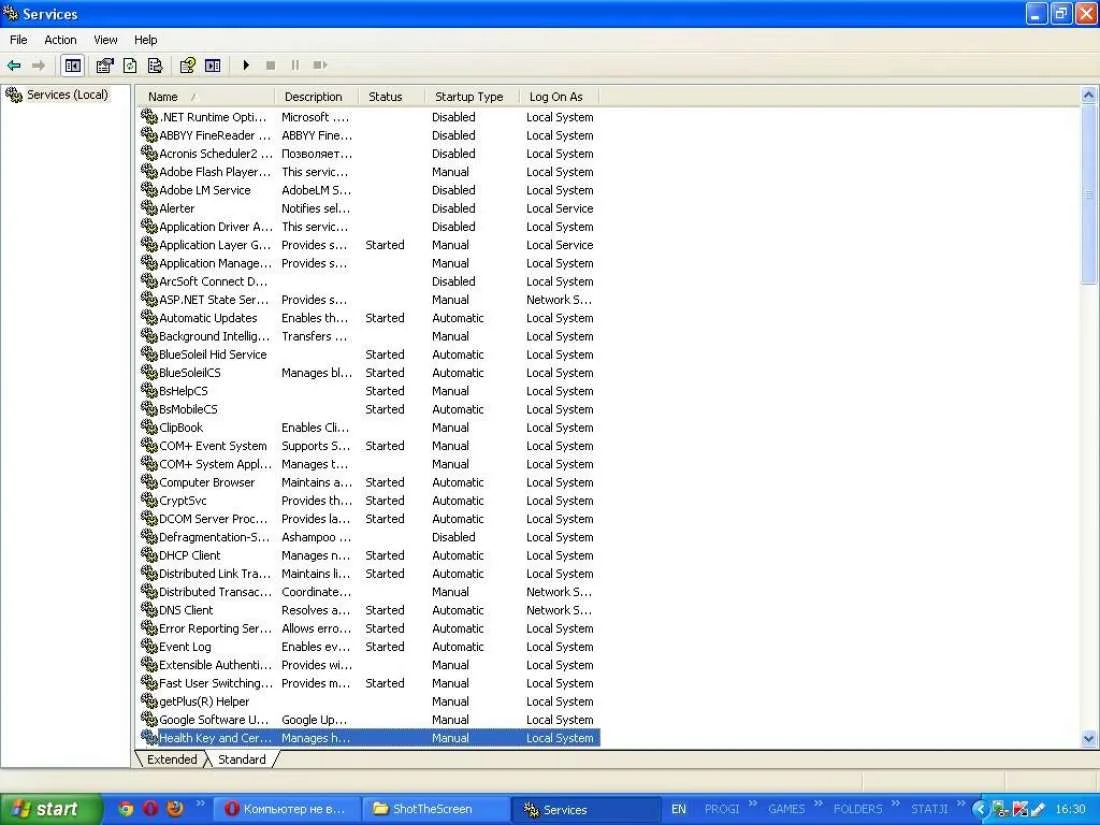Launch Firefox from the quick launch bar
Image resolution: width=1100 pixels, height=825 pixels.
tap(175, 809)
